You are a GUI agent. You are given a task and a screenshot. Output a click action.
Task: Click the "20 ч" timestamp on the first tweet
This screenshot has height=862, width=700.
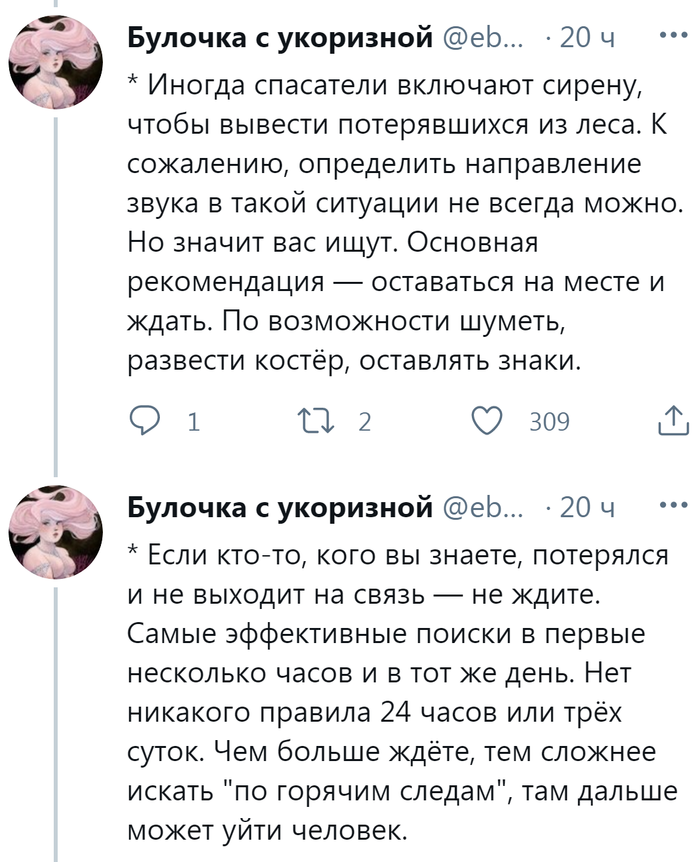tap(588, 39)
